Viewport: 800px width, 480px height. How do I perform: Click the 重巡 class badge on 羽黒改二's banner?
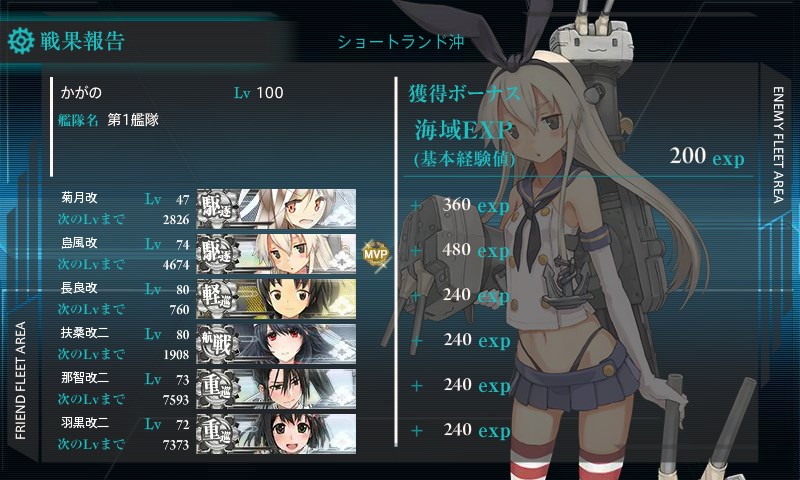click(x=218, y=433)
